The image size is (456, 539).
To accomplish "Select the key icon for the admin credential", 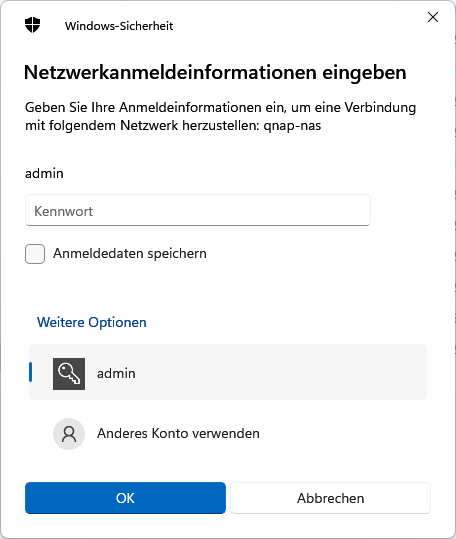I will tap(69, 374).
